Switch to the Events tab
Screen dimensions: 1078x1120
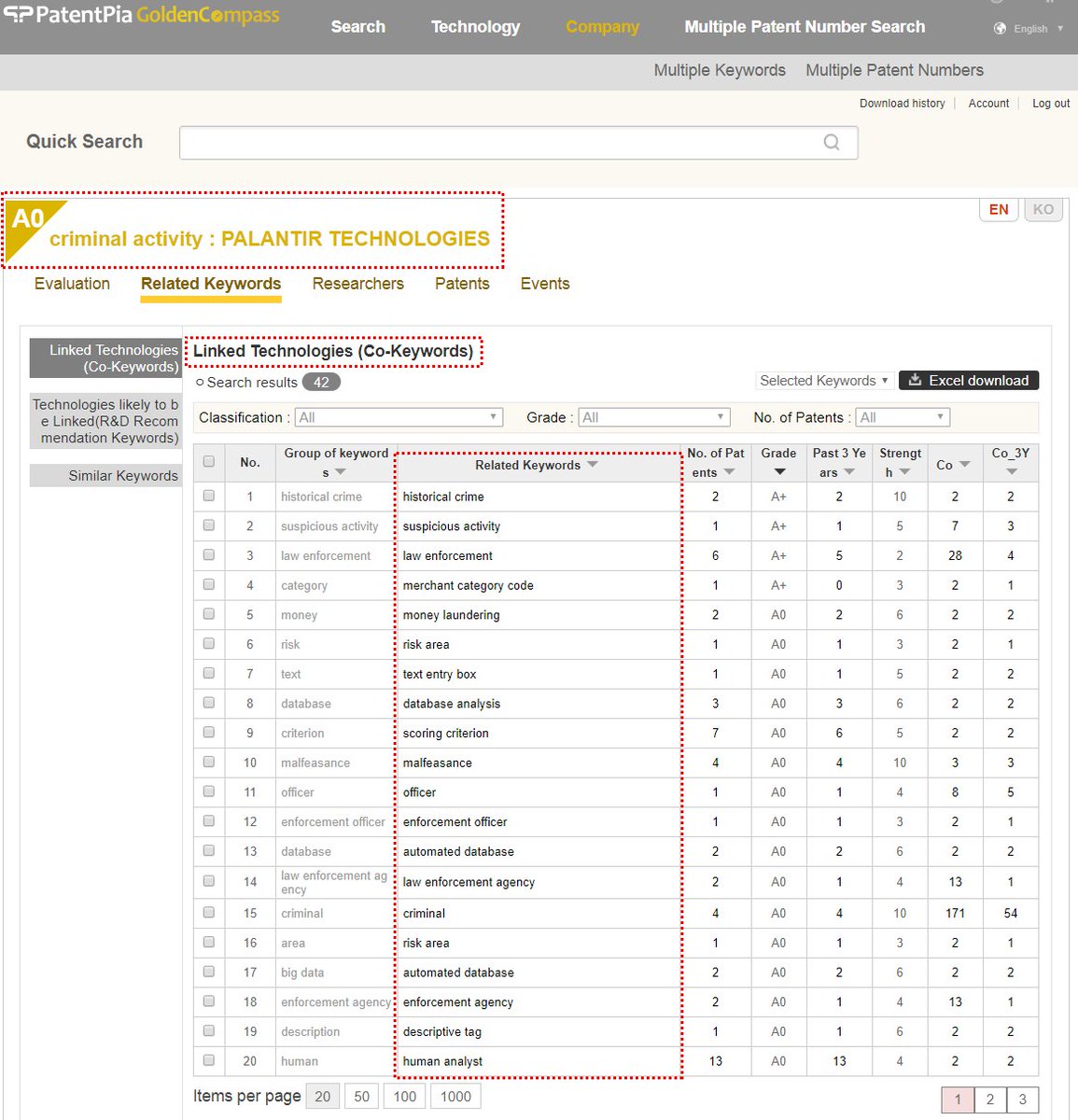point(545,284)
